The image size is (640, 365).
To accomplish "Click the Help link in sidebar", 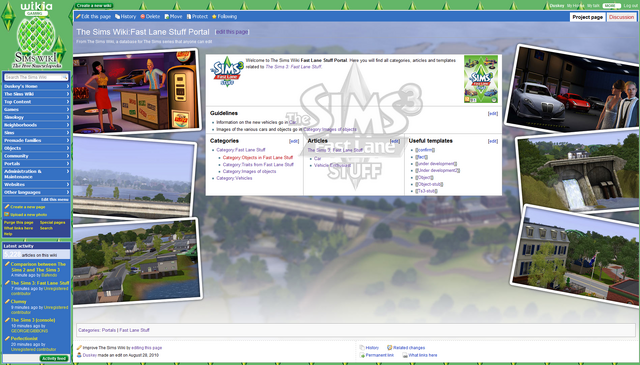I will (8, 234).
